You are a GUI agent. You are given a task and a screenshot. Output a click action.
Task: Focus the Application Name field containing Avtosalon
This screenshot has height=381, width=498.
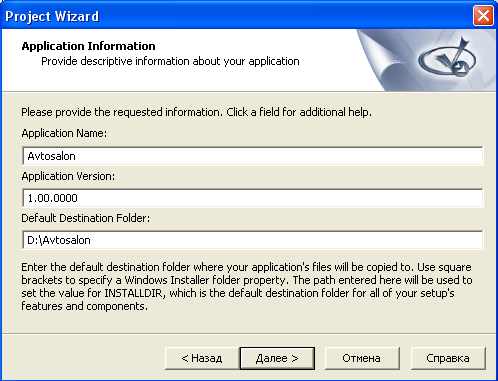coord(253,156)
